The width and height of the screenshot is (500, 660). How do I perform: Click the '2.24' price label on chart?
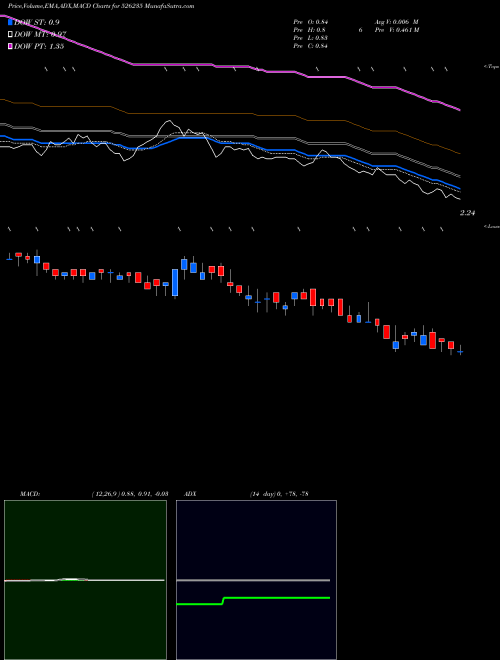467,213
